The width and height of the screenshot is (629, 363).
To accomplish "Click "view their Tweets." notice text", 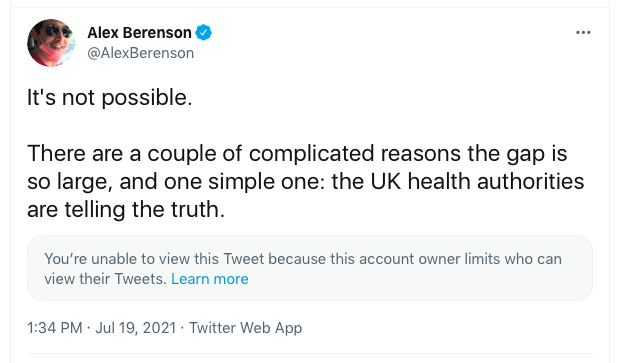I will [105, 279].
